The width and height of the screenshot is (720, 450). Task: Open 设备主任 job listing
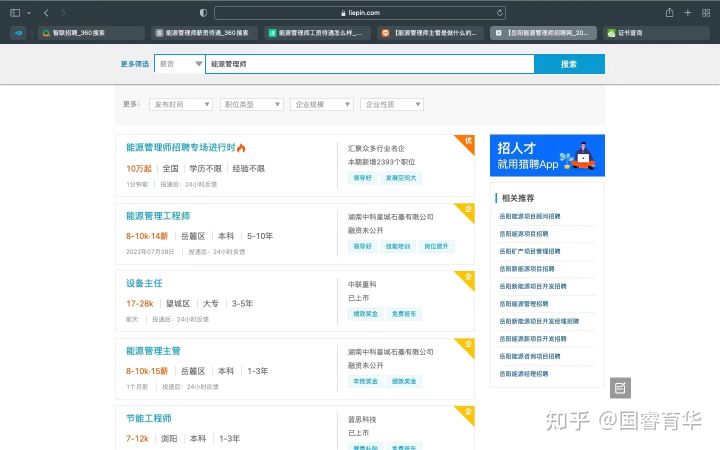click(x=144, y=283)
